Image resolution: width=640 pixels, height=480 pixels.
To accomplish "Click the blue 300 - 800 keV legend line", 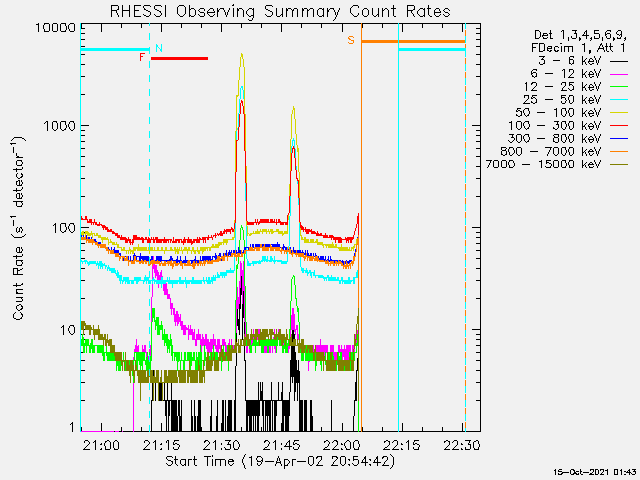I will 619,138.
